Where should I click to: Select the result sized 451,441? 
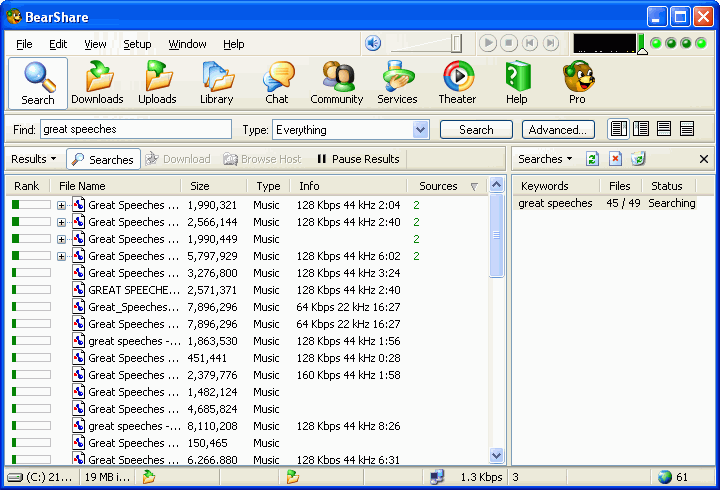click(x=248, y=358)
